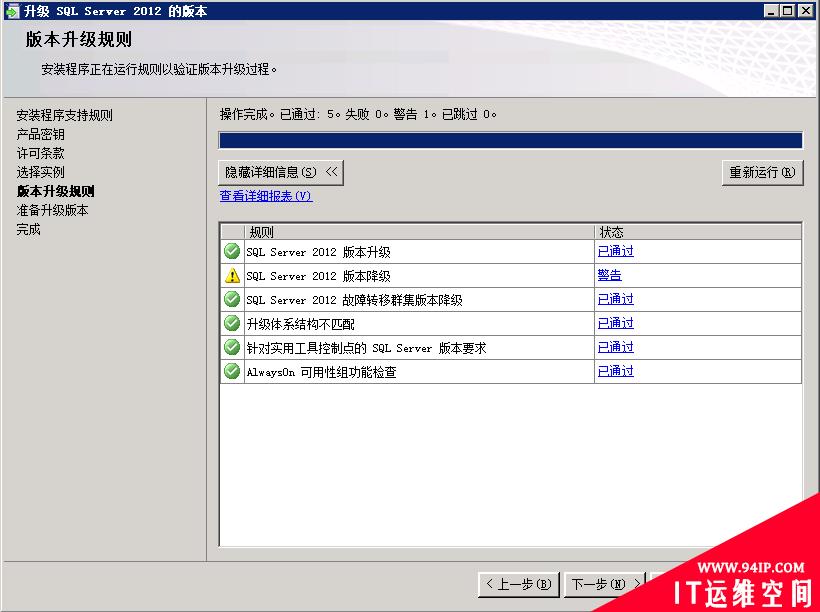
Task: Select row text SQL Server 2012 版本升级
Action: coord(318,252)
